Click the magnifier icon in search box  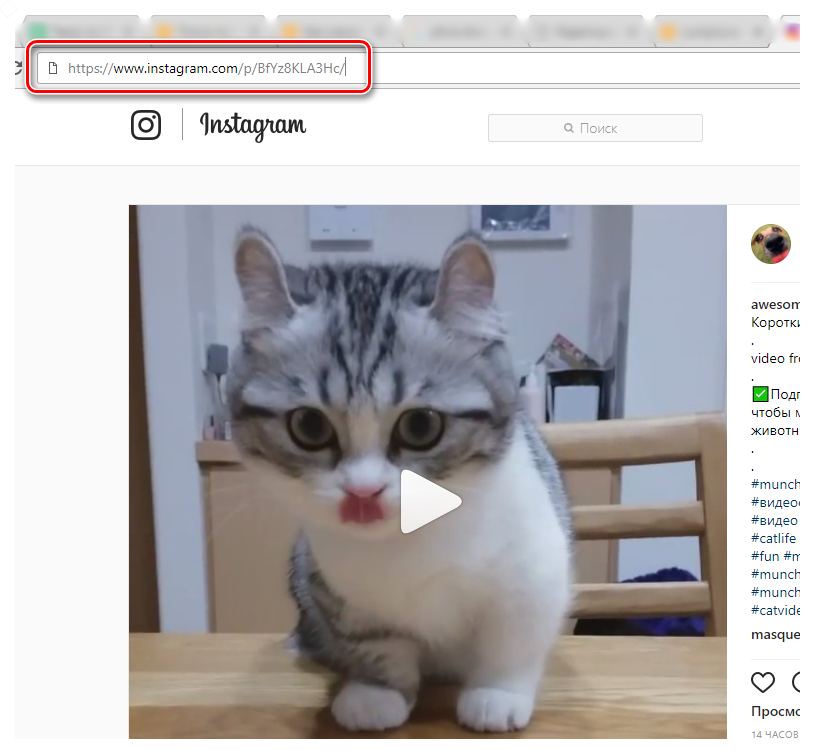coord(569,128)
